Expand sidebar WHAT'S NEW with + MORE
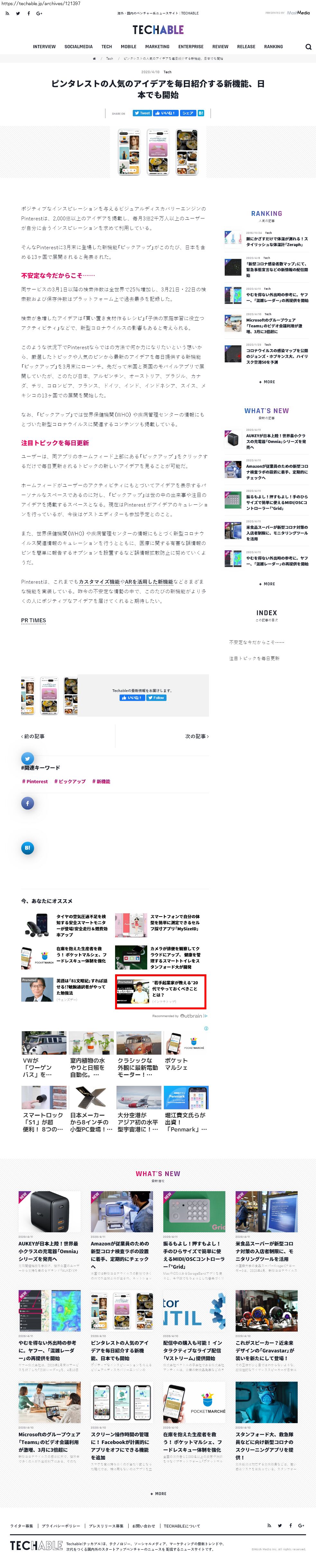Viewport: 316px width, 1568px height. click(267, 584)
